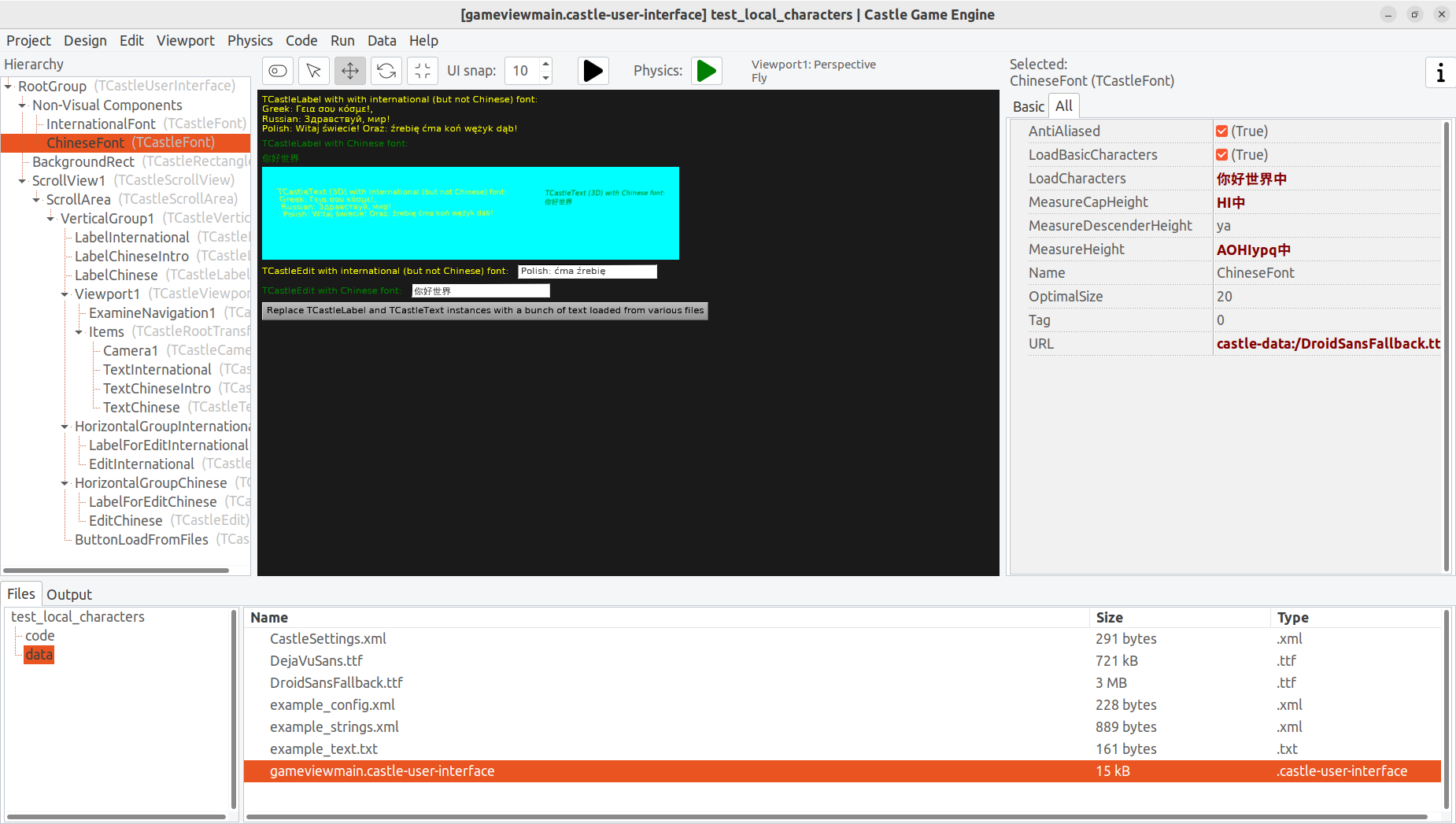The image size is (1456, 824).
Task: Toggle the LoadBasicCharacters checkbox
Action: (x=1221, y=155)
